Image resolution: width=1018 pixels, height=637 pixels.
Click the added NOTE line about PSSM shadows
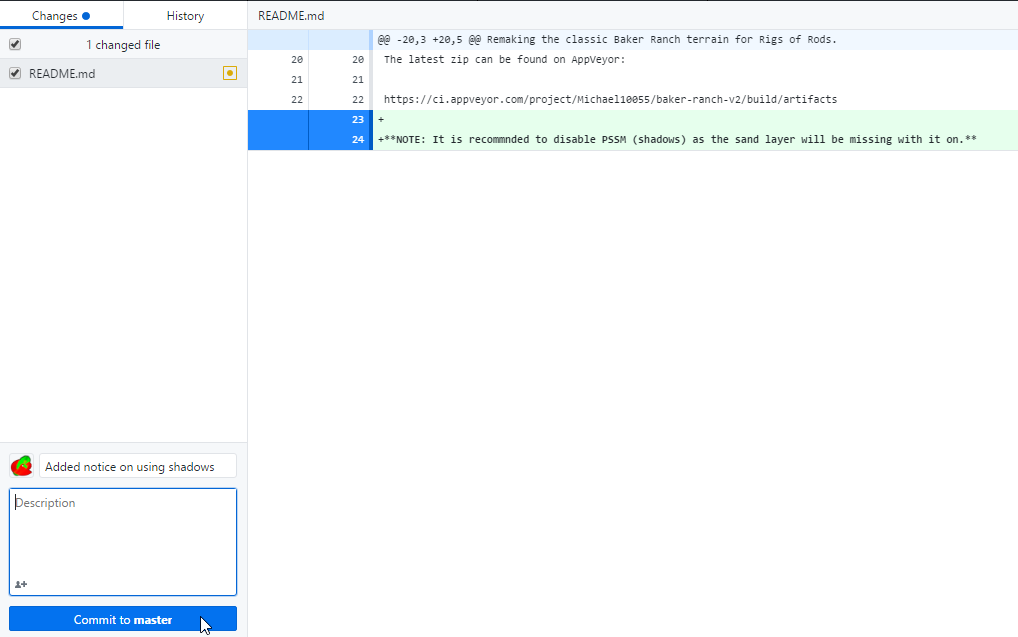coord(677,140)
